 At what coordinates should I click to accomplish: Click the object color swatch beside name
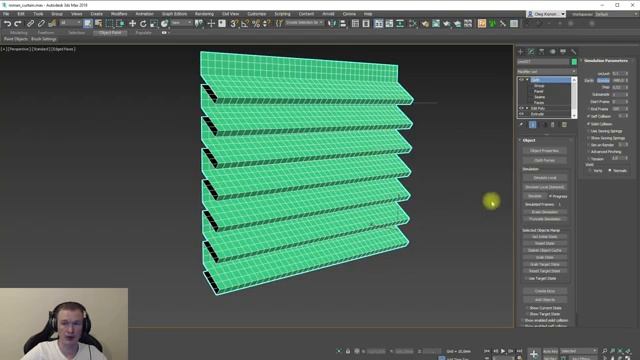(x=574, y=62)
